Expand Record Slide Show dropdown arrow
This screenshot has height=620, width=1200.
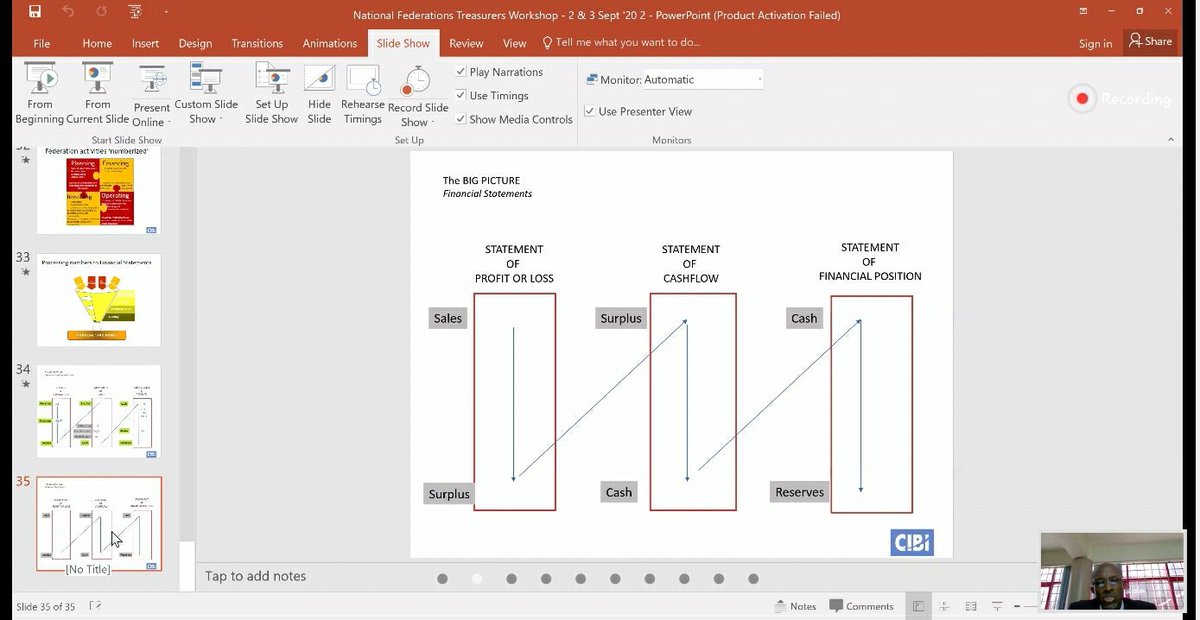(433, 123)
